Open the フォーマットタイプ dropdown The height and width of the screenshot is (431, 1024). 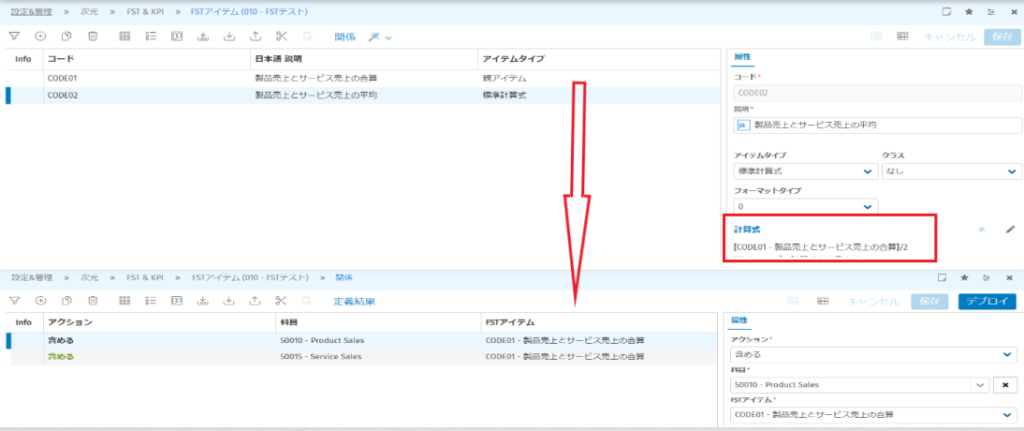point(804,205)
